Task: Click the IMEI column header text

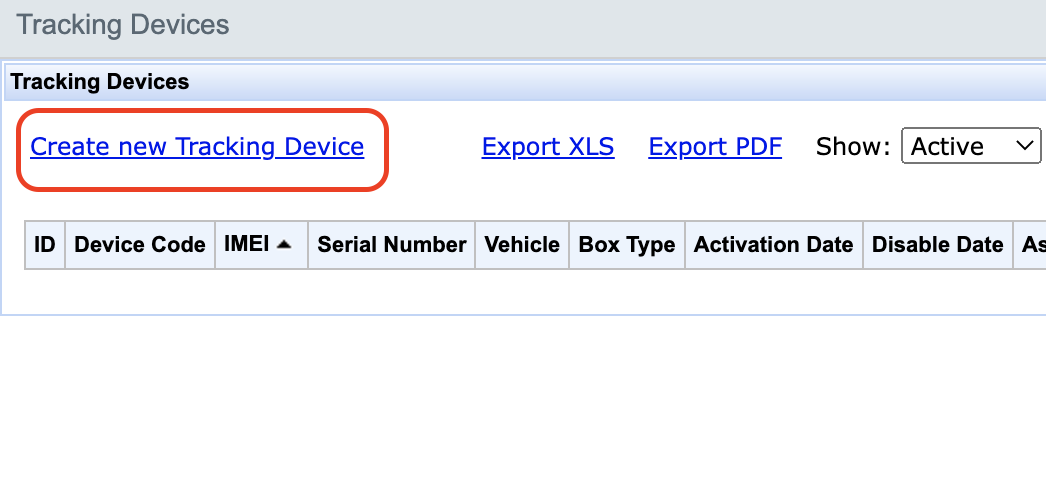Action: pyautogui.click(x=247, y=244)
